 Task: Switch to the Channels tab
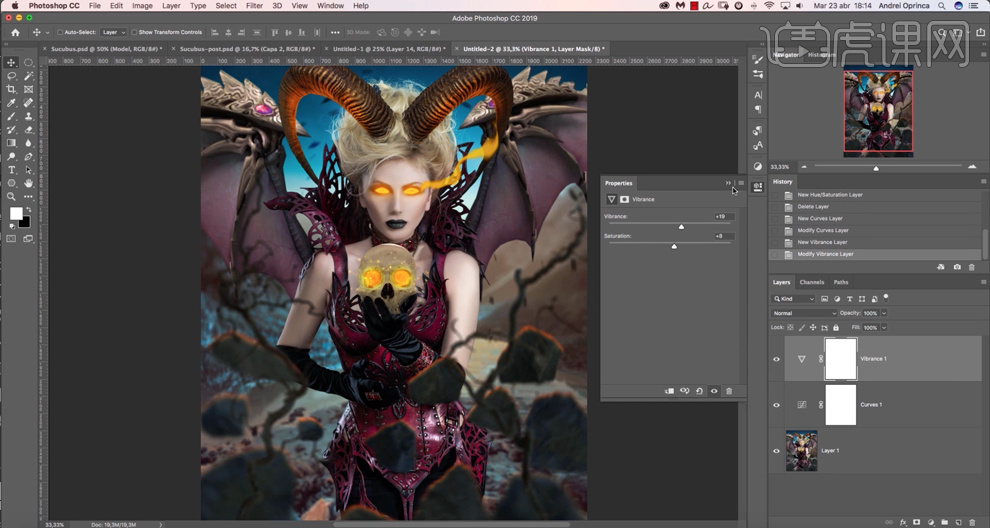[x=811, y=282]
